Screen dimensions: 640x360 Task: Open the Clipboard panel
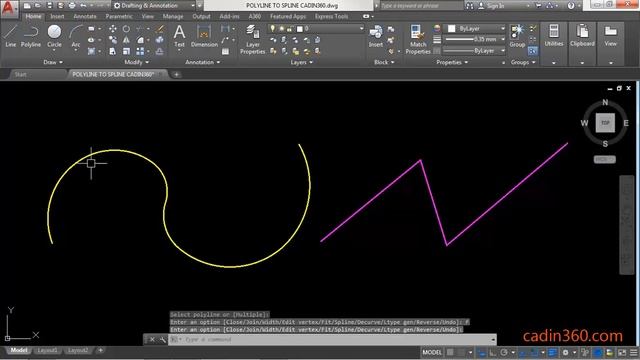coord(582,43)
